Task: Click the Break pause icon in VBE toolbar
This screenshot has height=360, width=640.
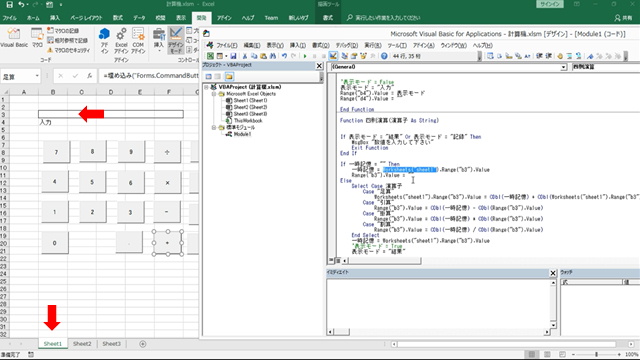Action: tap(314, 56)
